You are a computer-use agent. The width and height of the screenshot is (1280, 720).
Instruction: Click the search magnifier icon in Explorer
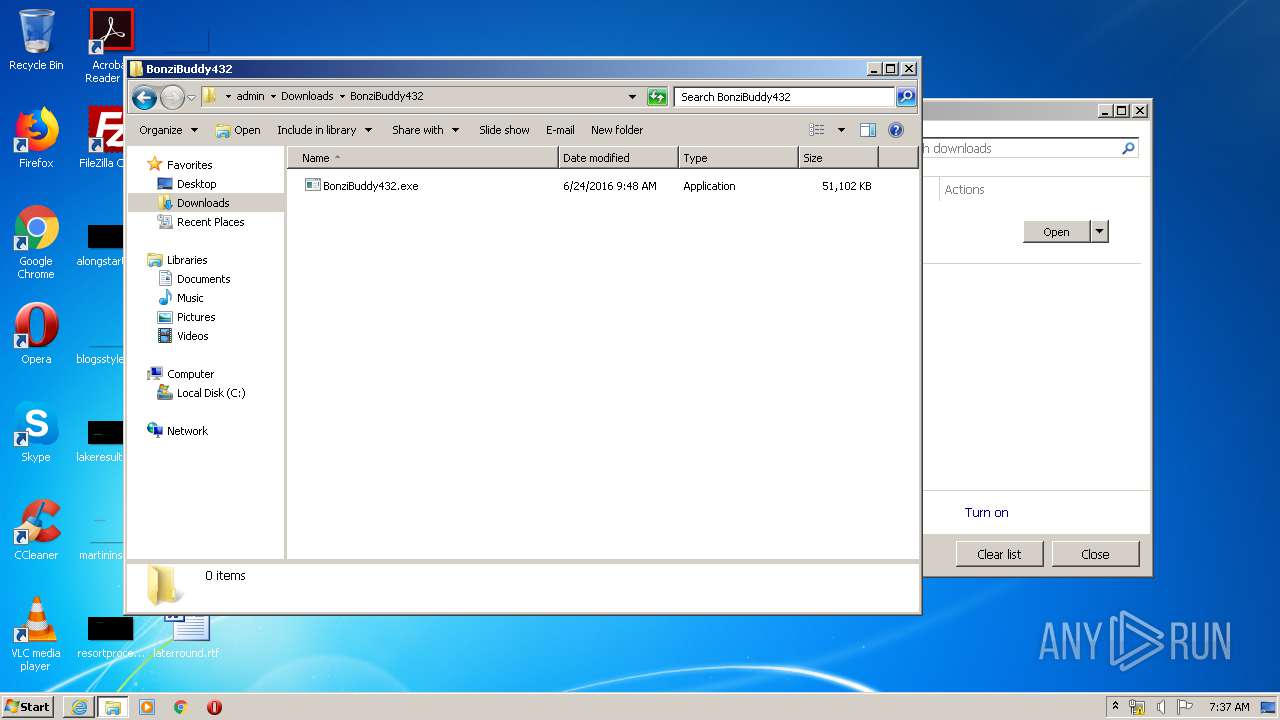[x=906, y=97]
